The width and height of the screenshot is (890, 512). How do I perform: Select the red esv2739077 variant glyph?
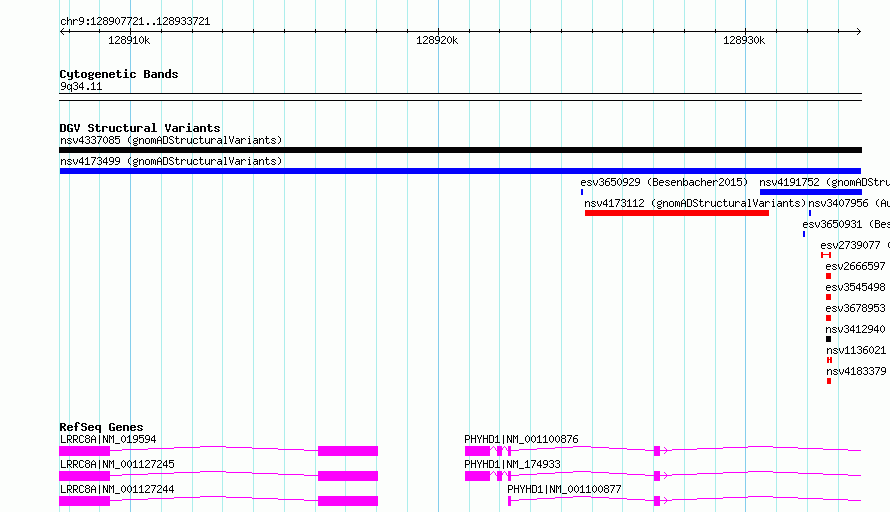[x=826, y=255]
